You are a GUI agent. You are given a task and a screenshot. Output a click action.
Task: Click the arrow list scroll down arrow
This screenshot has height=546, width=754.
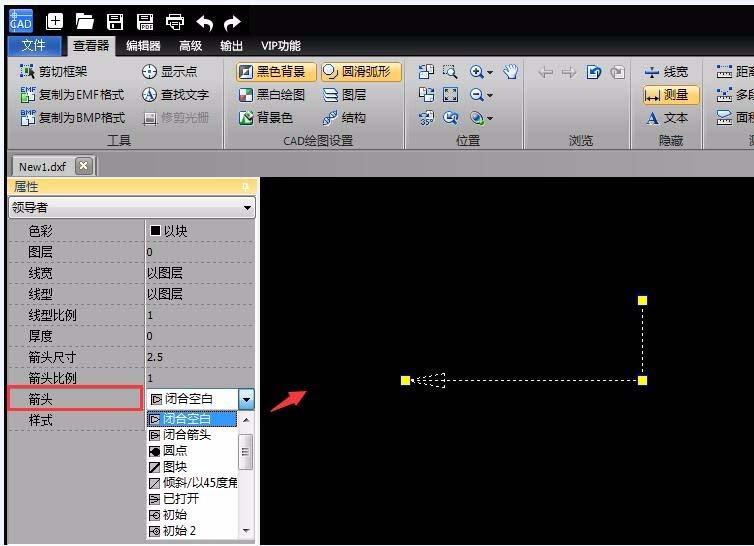tap(246, 531)
